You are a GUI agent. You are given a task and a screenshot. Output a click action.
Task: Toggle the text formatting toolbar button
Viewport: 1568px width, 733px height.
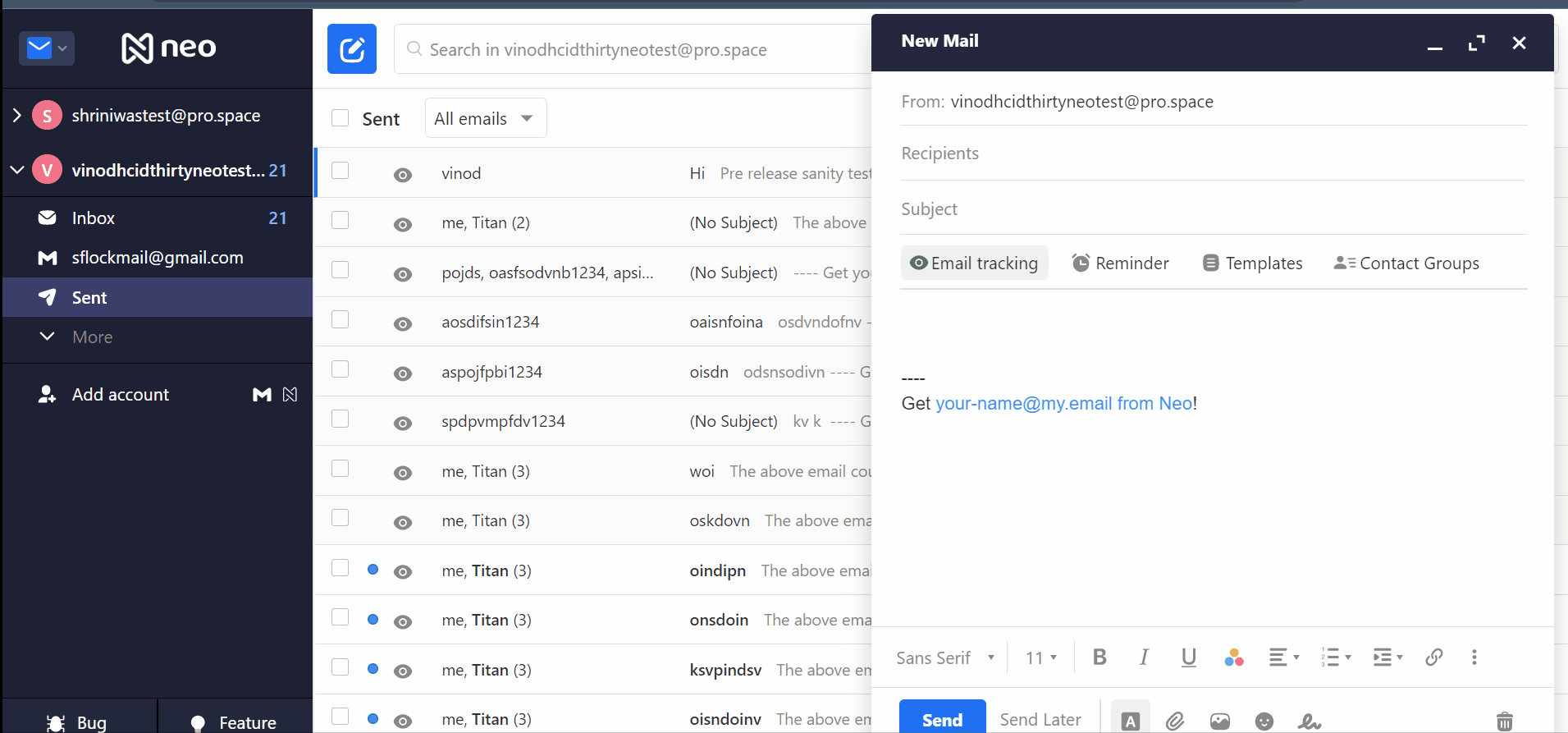point(1131,721)
